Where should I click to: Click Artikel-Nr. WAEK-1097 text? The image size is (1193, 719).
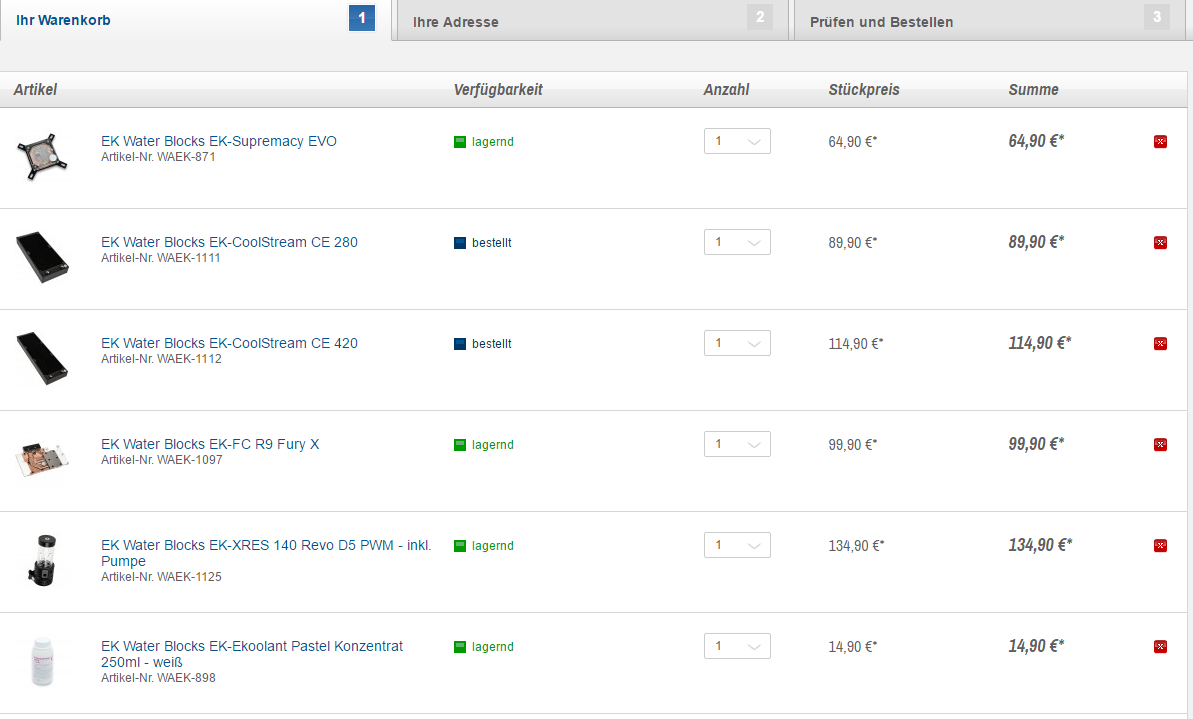tap(161, 460)
